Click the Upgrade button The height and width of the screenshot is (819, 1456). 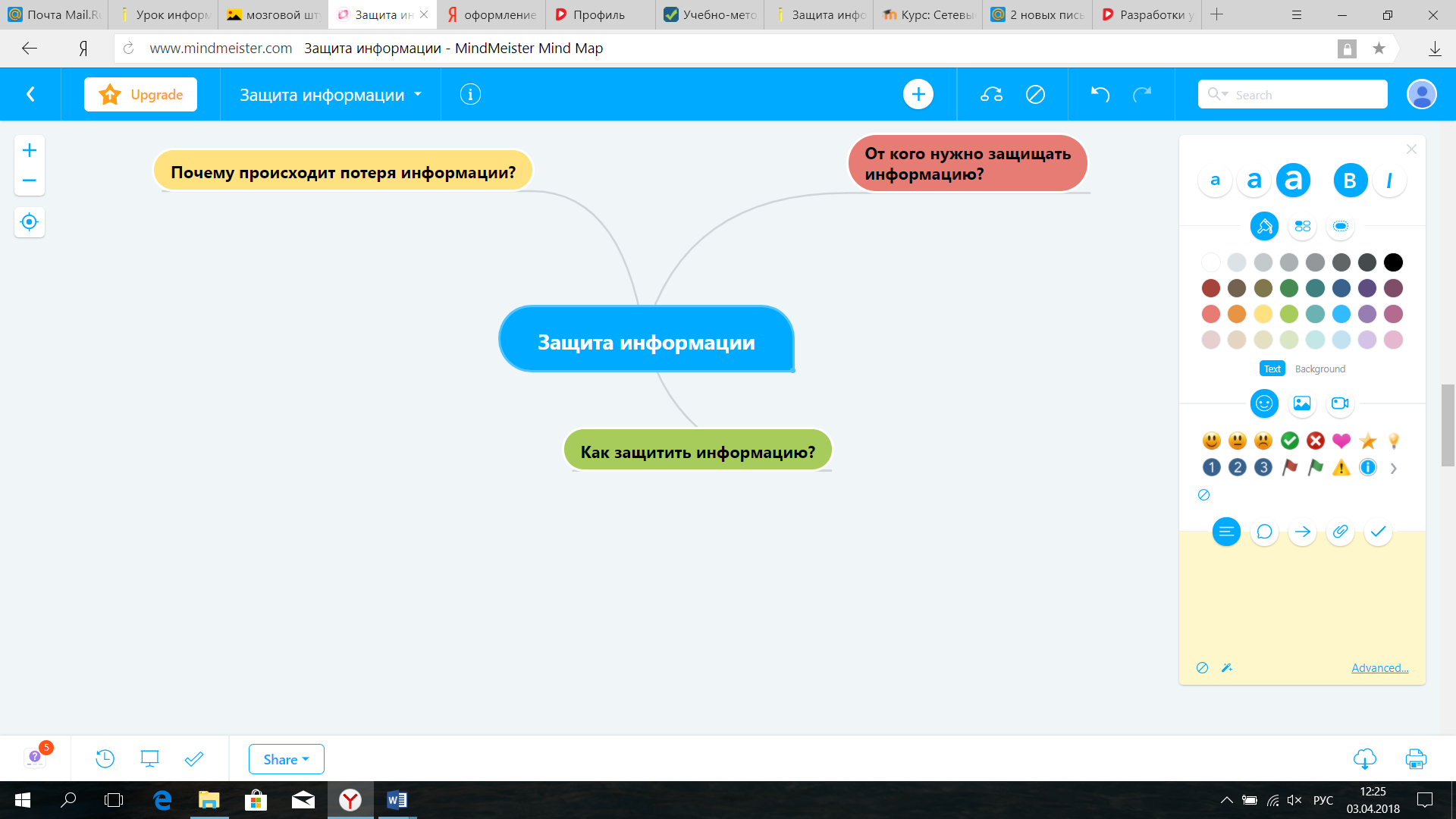point(140,95)
